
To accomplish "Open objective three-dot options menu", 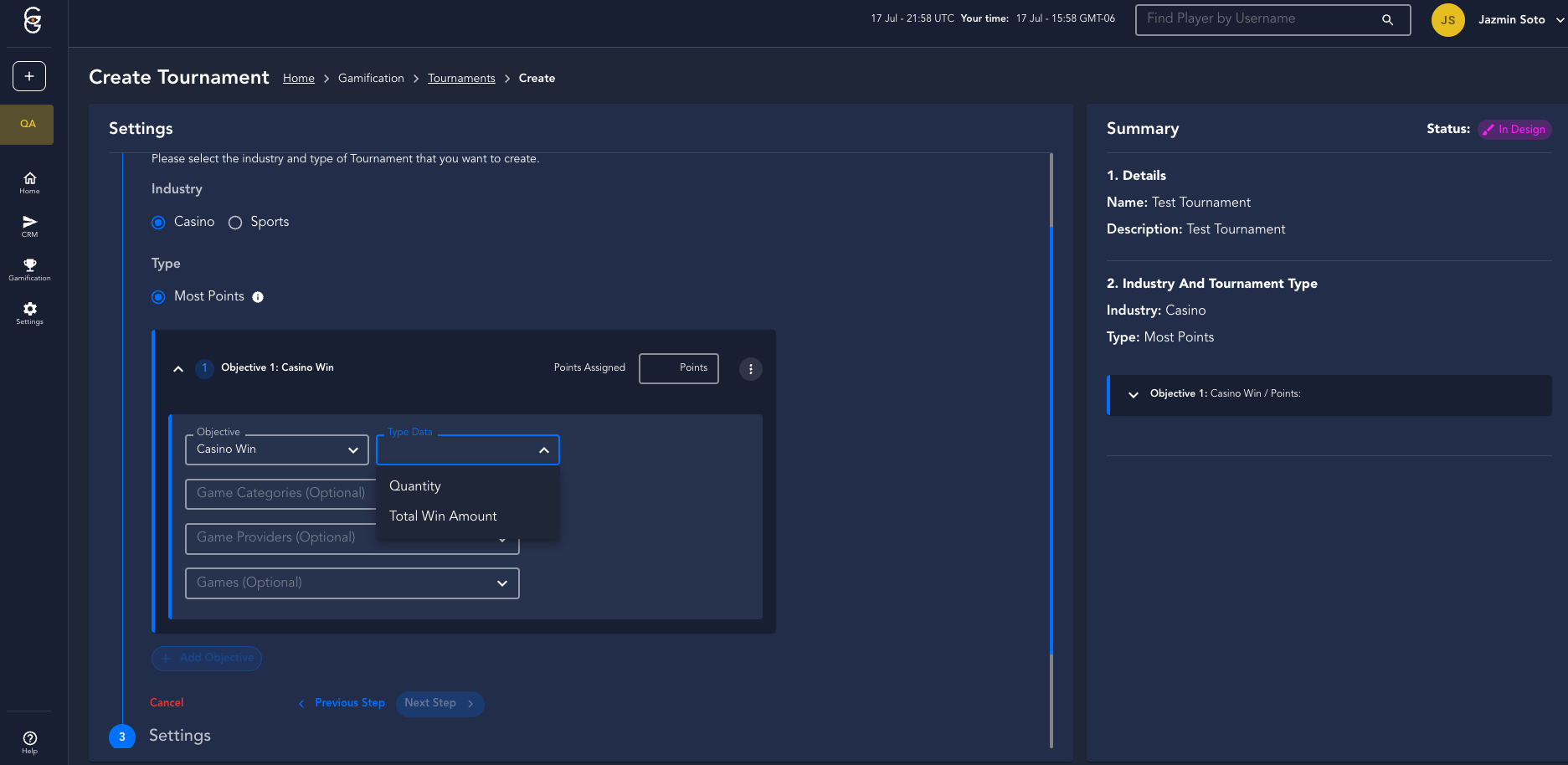I will 750,369.
